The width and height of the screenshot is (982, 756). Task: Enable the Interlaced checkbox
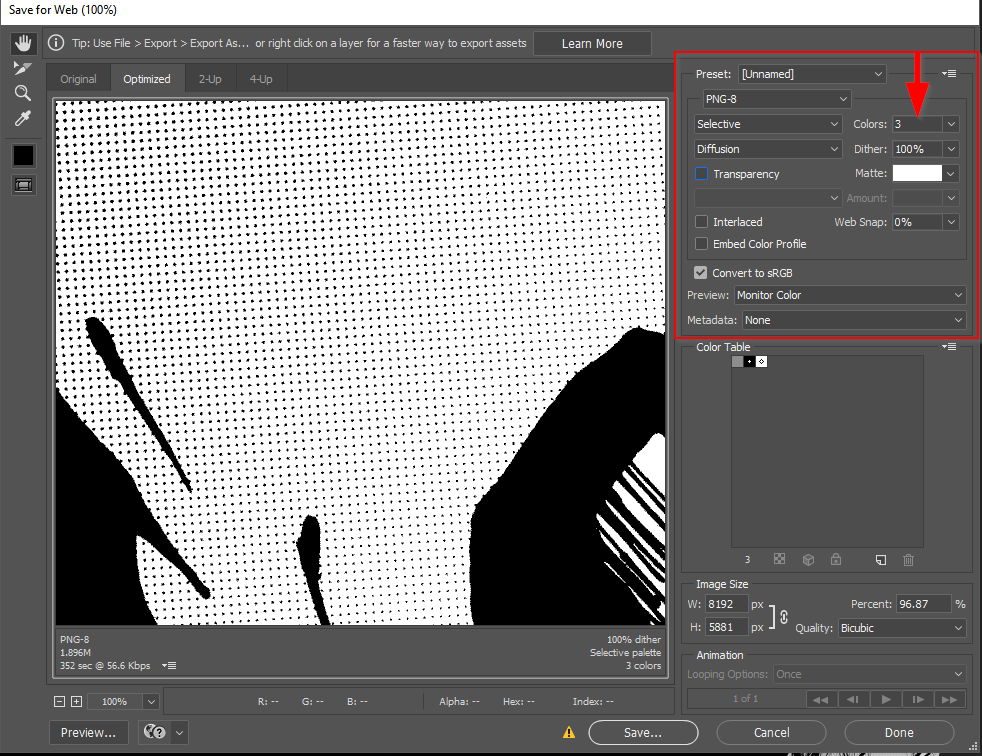point(702,222)
